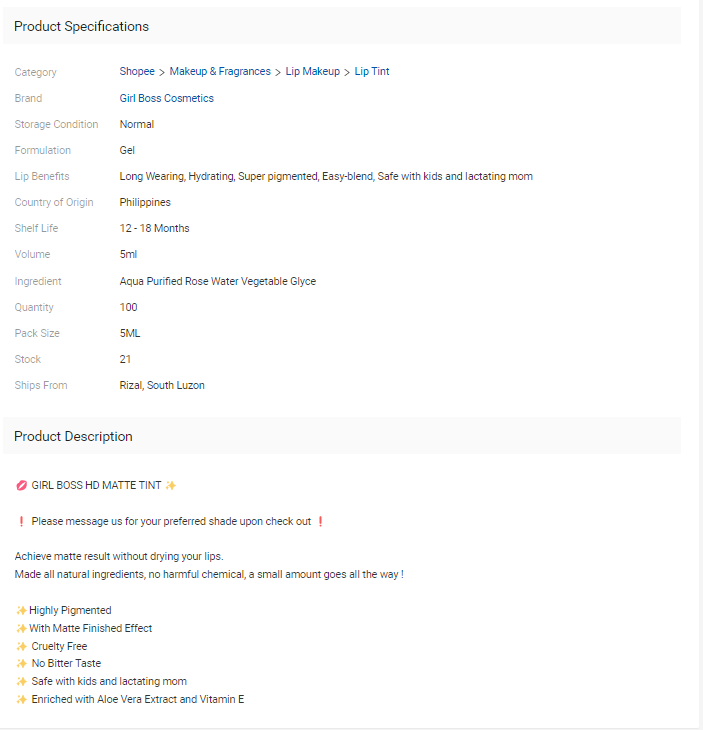Click sparkles emoji after GIRL BOSS HD MATTE TINT
The height and width of the screenshot is (730, 703).
(x=171, y=486)
